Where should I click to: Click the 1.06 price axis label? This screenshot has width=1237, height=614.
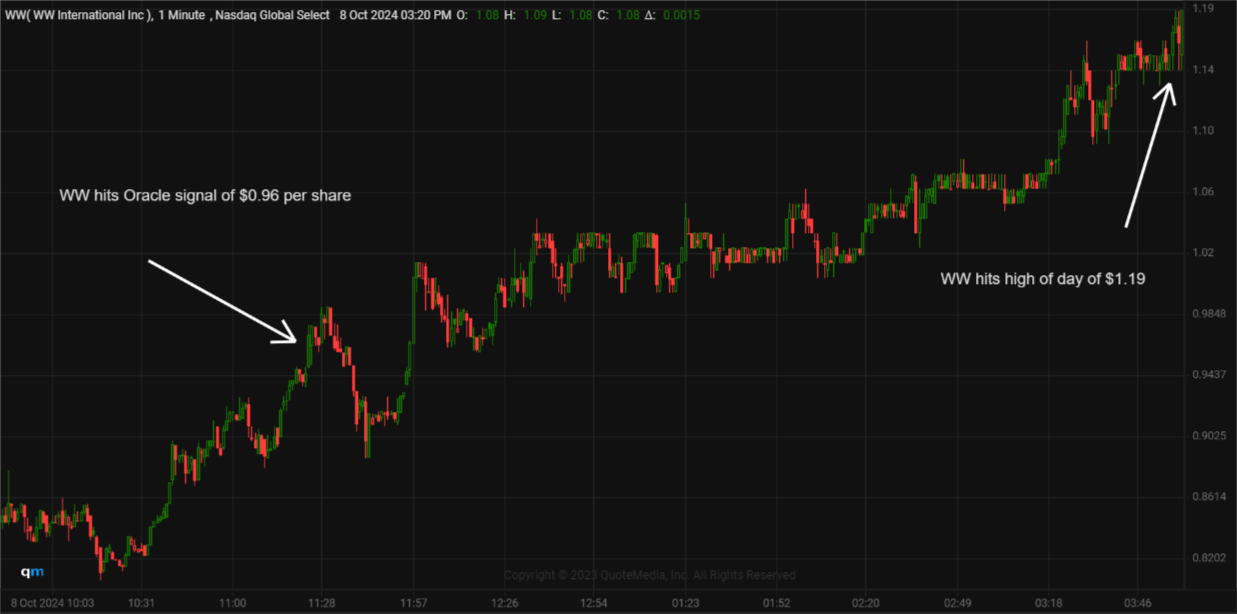1203,192
